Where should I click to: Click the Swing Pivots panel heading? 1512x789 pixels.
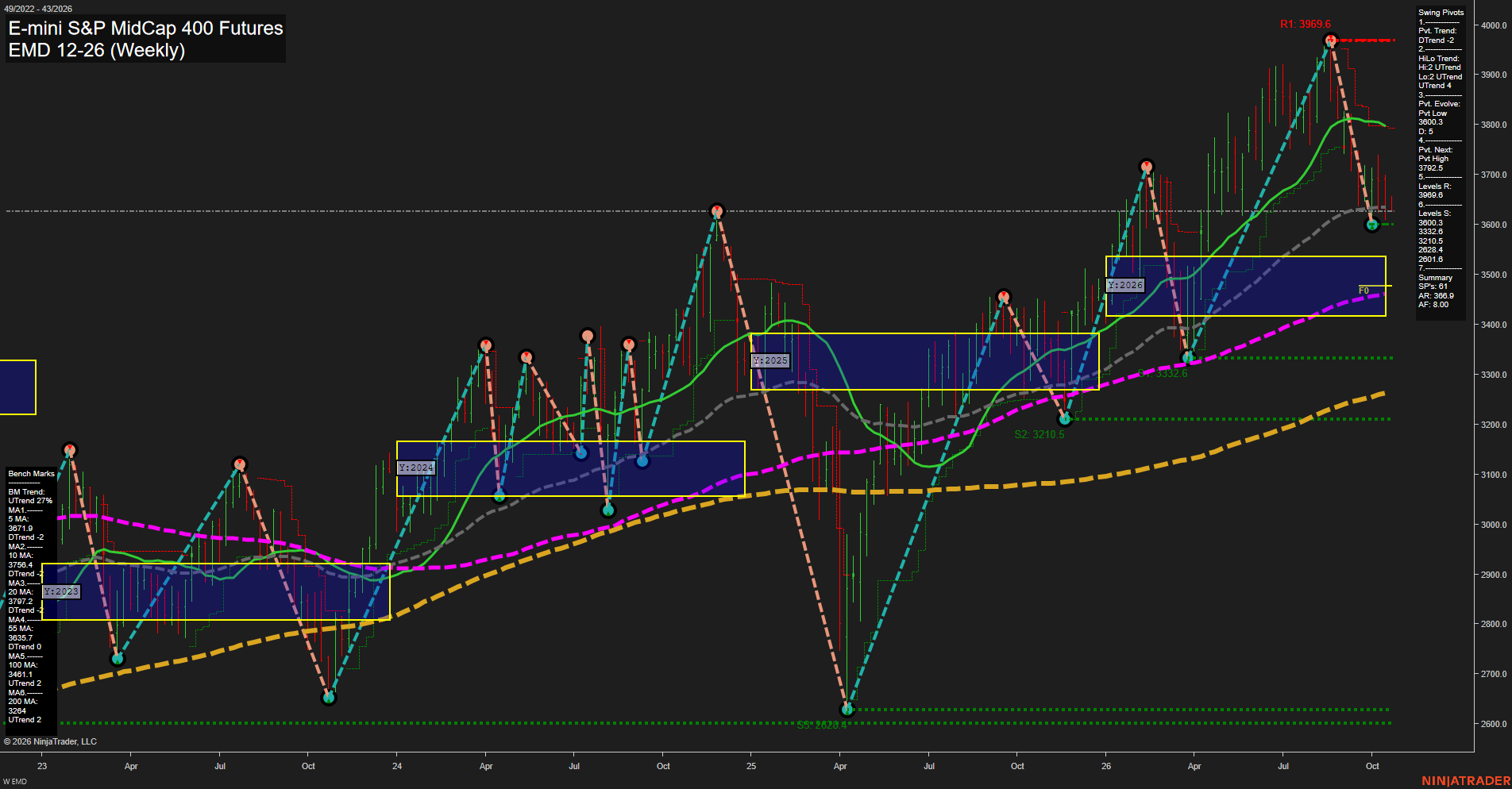click(1441, 13)
